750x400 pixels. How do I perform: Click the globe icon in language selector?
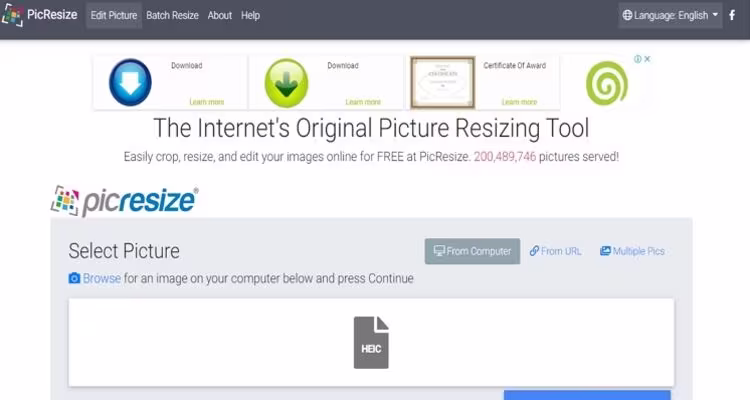click(x=627, y=15)
